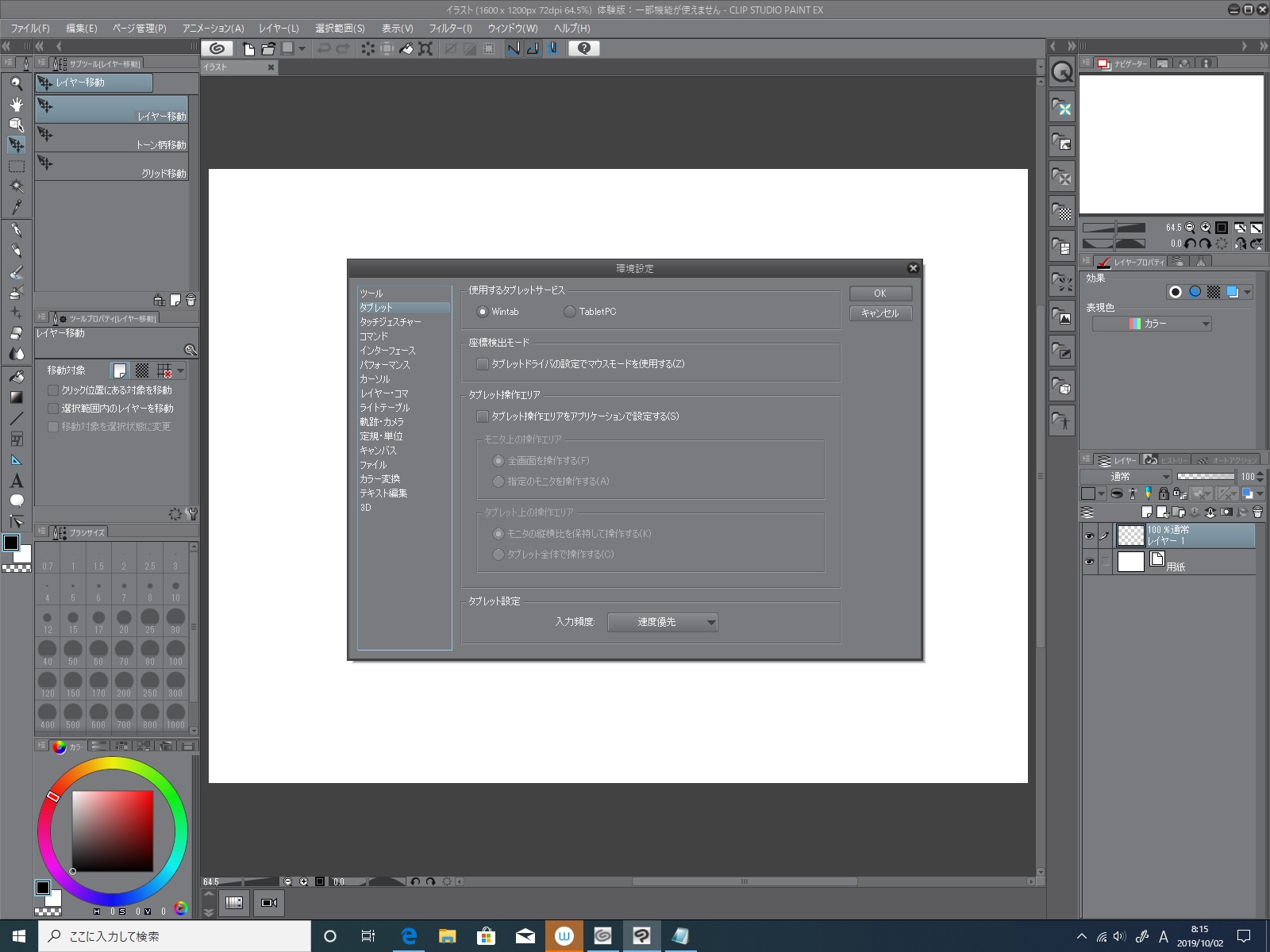The width and height of the screenshot is (1270, 952).
Task: Select the Eyedropper tool
Action: coord(16,207)
